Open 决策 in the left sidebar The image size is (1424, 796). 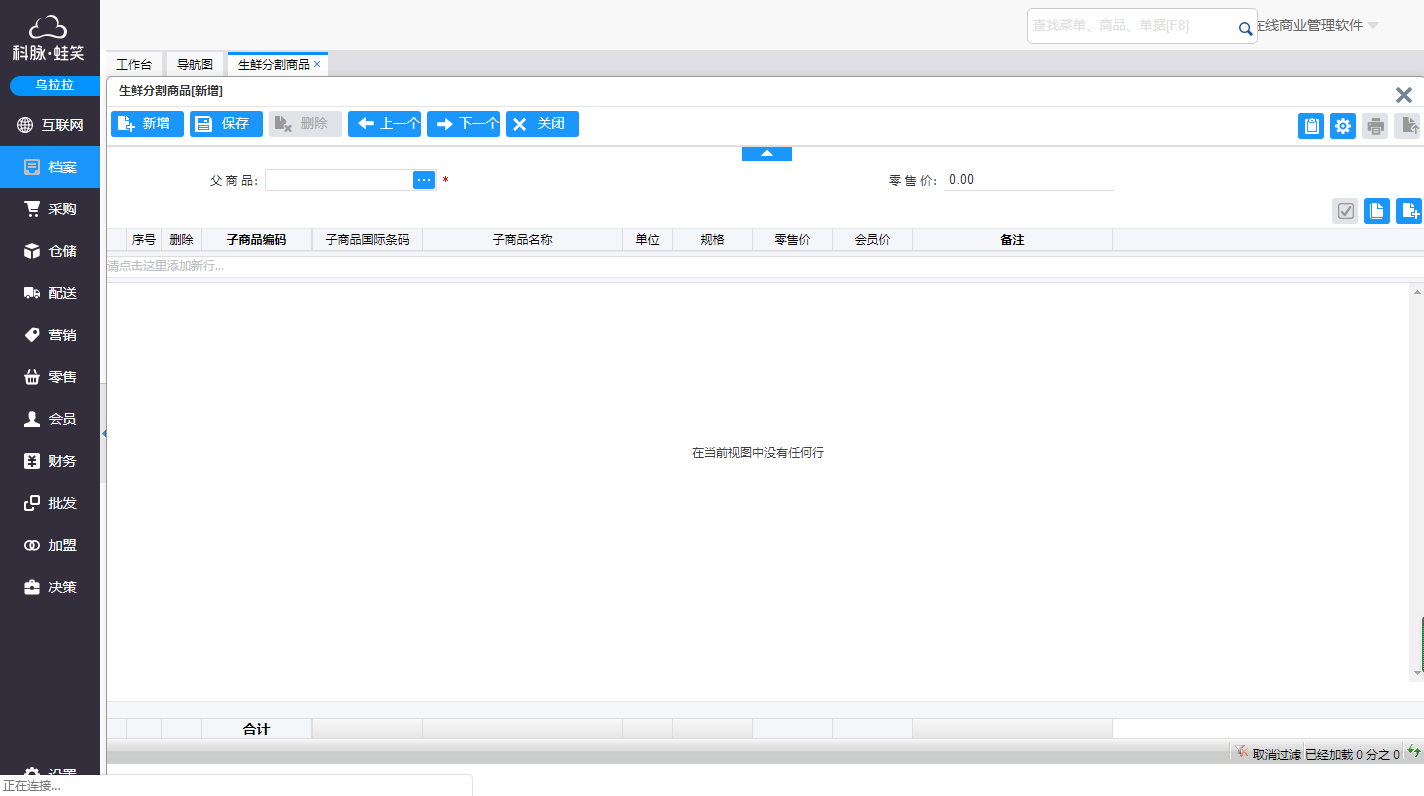point(50,587)
